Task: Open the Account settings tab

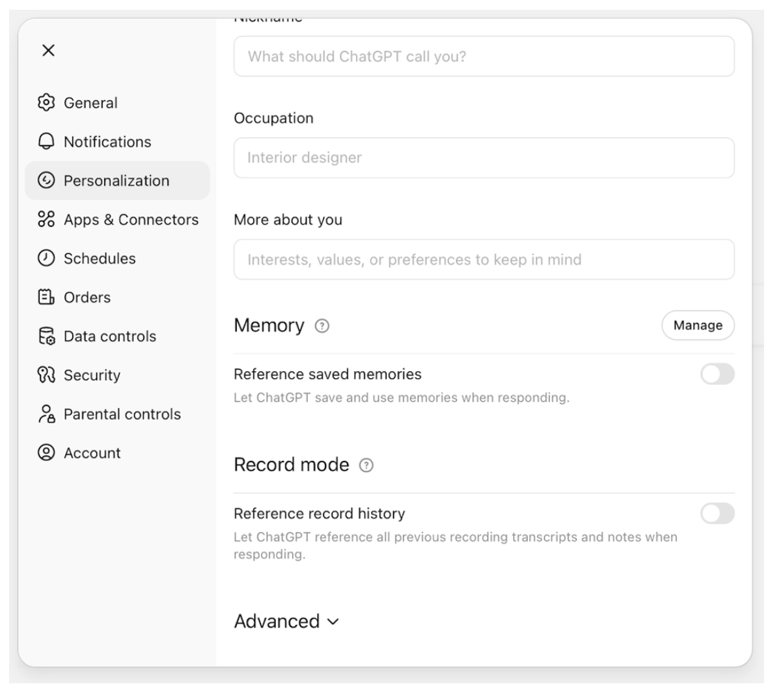Action: tap(118, 453)
